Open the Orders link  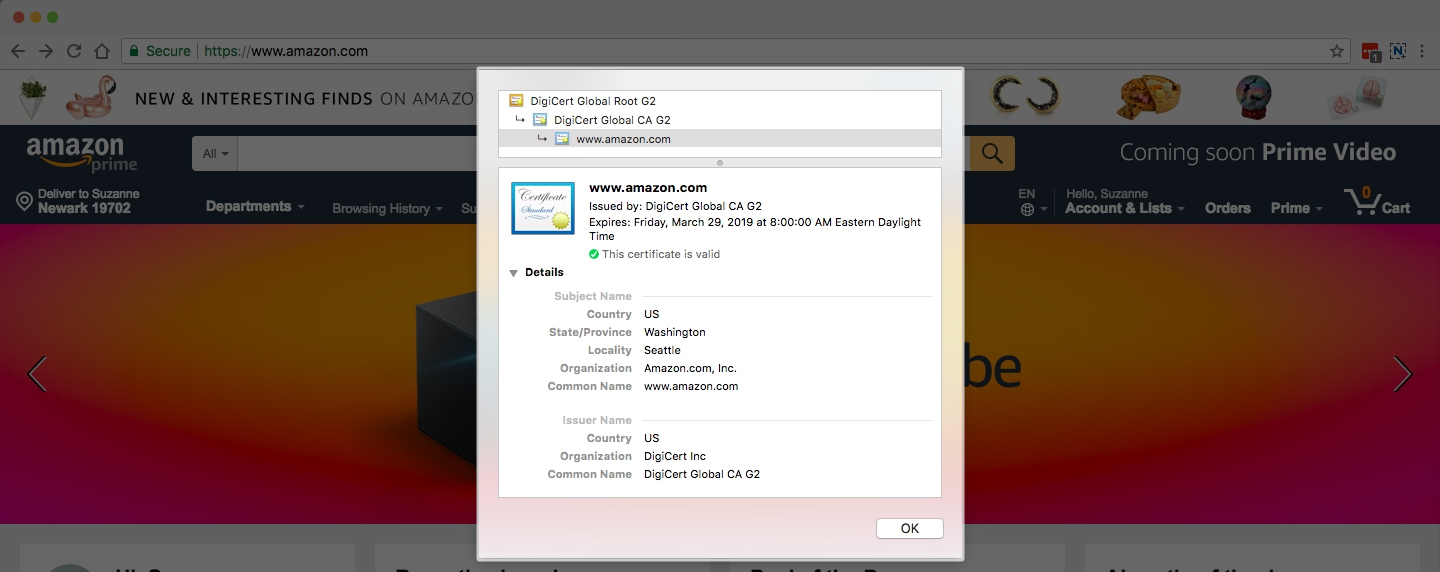point(1227,208)
